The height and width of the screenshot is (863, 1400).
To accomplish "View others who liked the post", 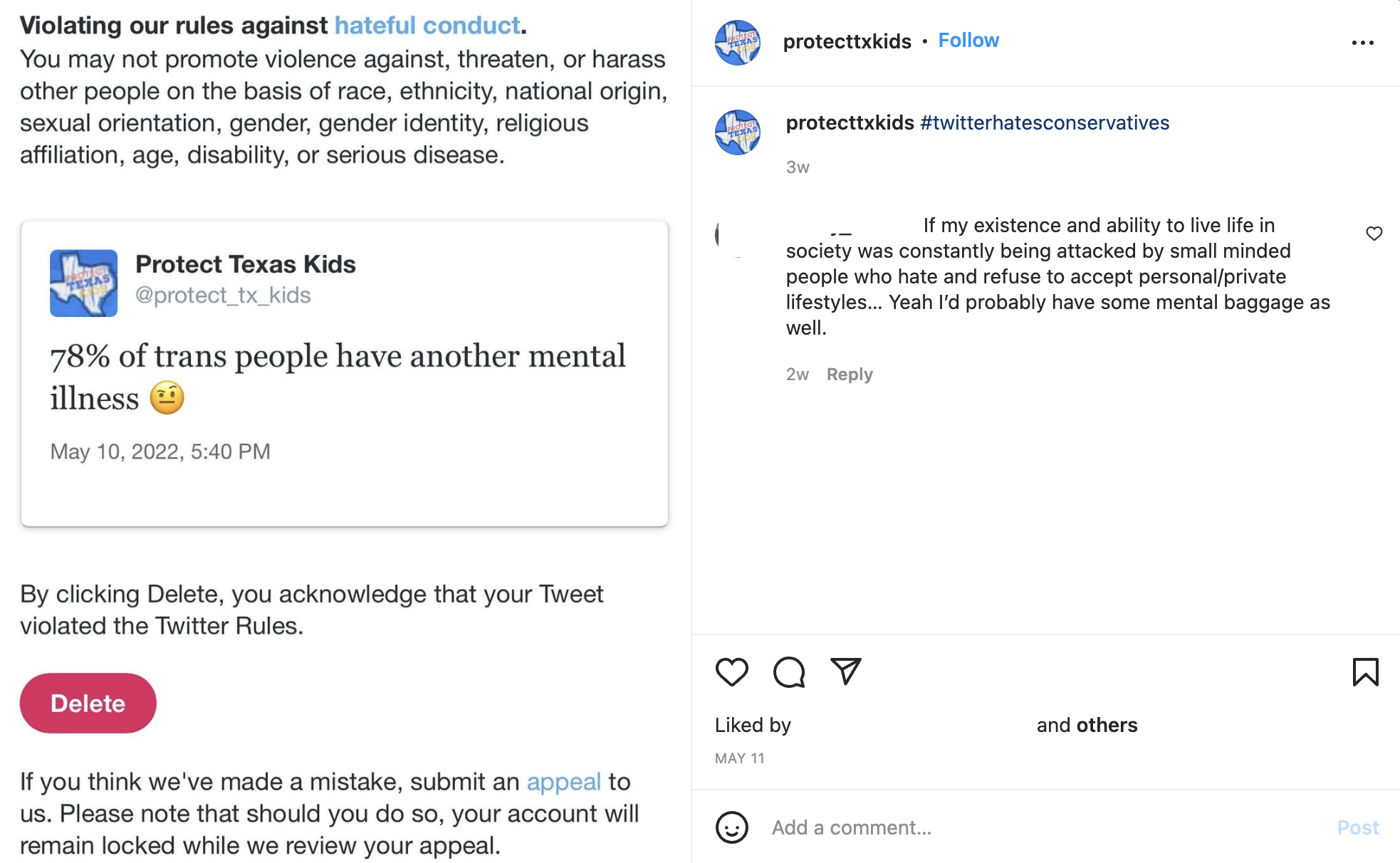I will point(1105,725).
